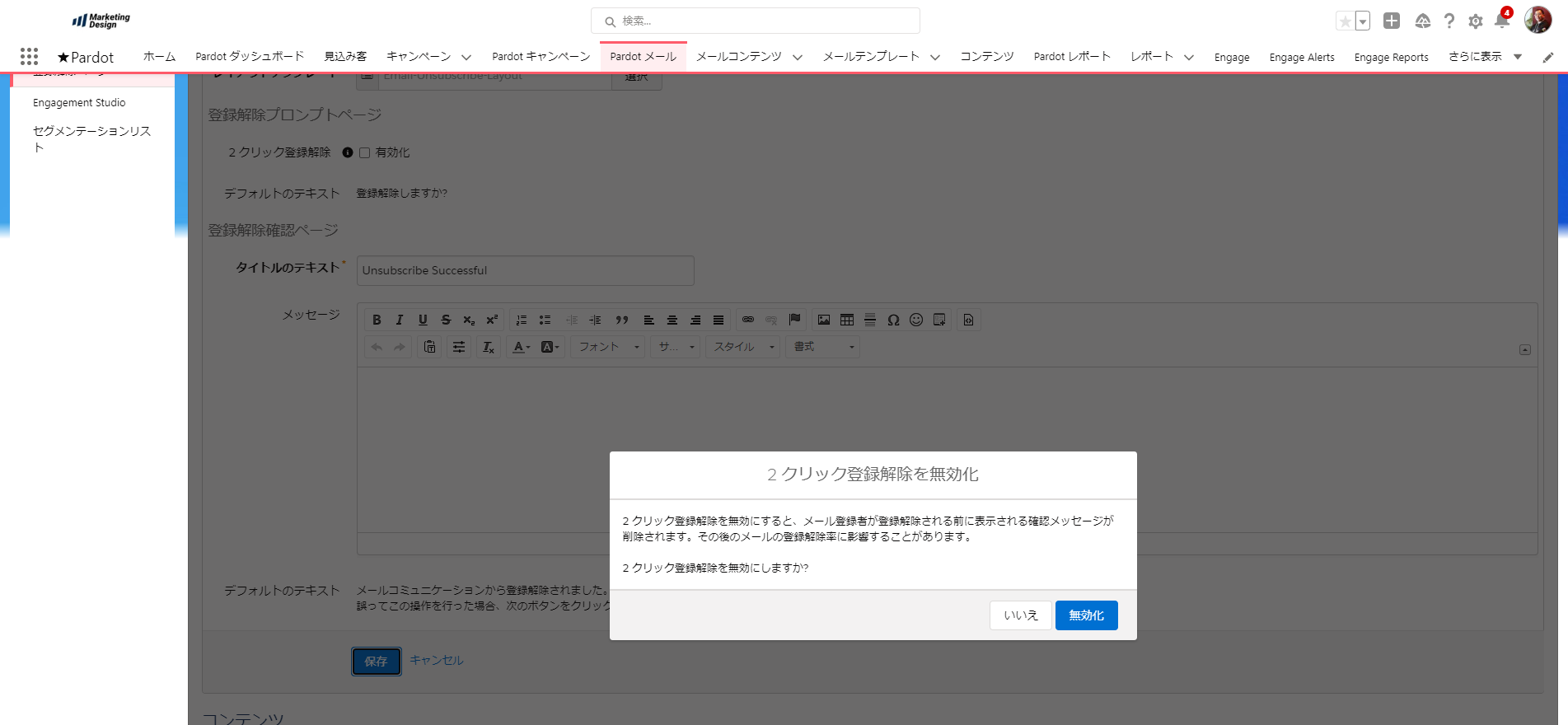The width and height of the screenshot is (1568, 725).
Task: Expand the フォント dropdown
Action: click(609, 347)
